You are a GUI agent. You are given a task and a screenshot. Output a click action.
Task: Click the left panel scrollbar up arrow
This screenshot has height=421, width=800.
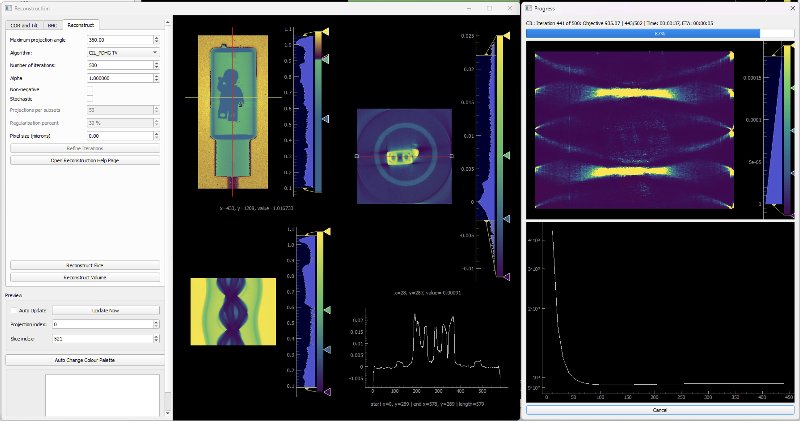168,23
